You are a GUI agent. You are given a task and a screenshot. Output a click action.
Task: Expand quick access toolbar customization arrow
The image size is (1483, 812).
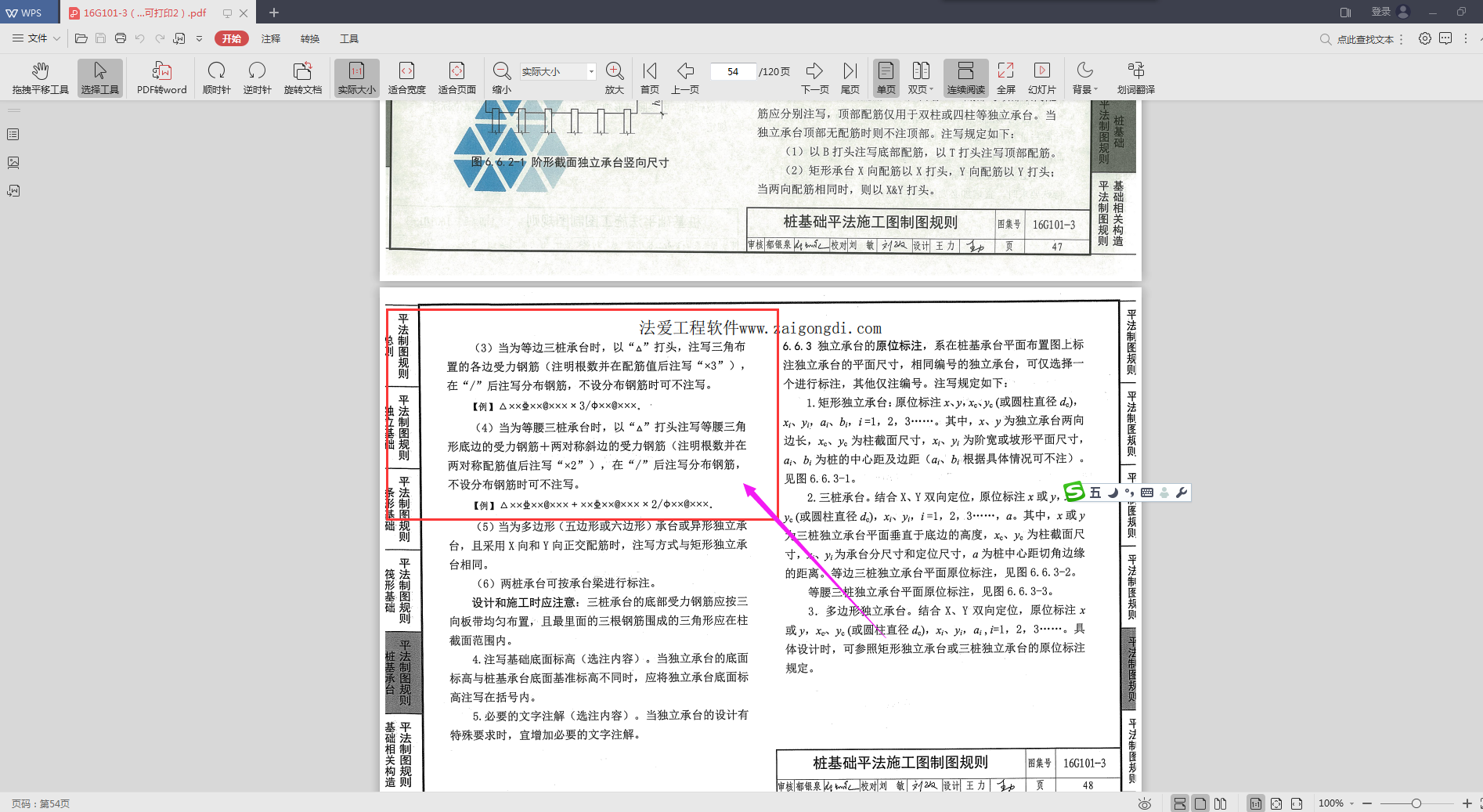199,38
